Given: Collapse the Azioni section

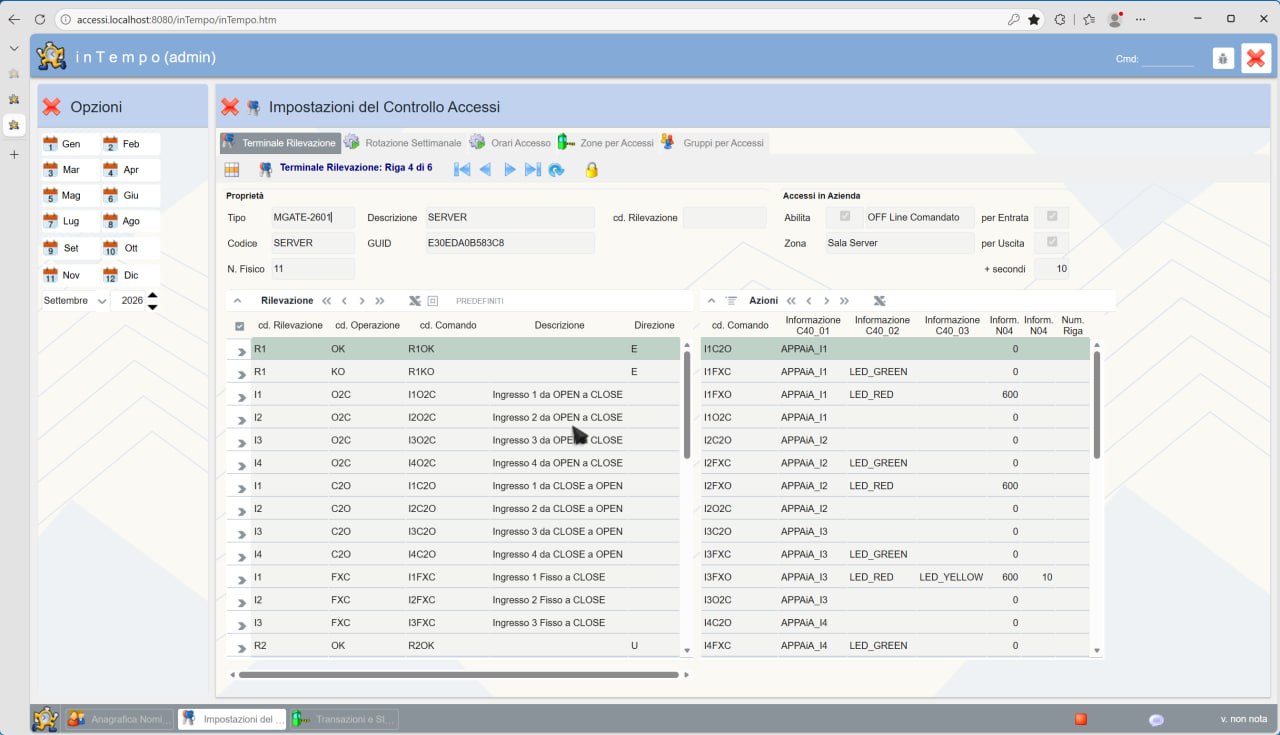Looking at the screenshot, I should coord(711,300).
